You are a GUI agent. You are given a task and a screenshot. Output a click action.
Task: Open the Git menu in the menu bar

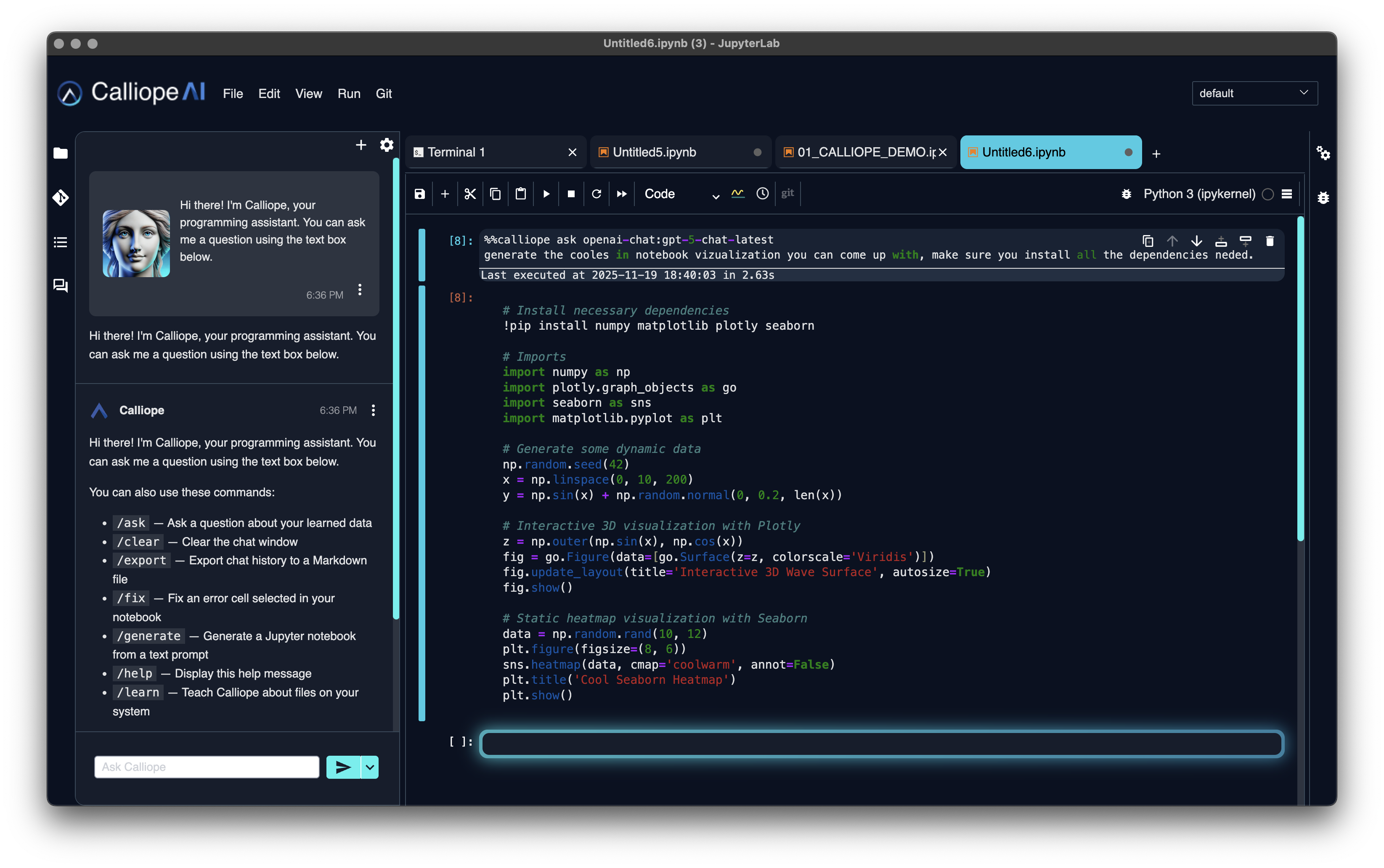[384, 94]
